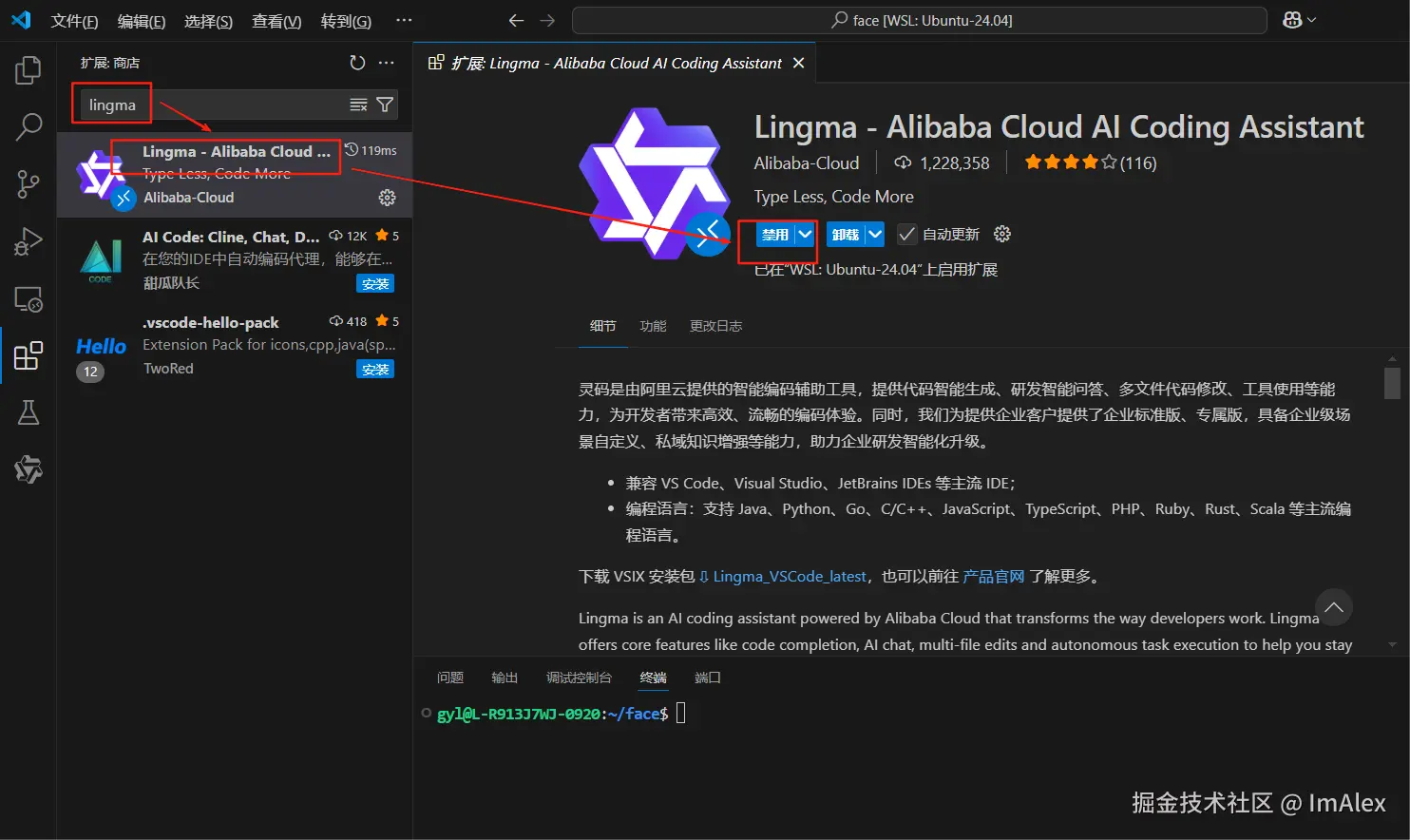Open the Lingma_VSCode_latest download link
The width and height of the screenshot is (1410, 840).
pos(789,576)
